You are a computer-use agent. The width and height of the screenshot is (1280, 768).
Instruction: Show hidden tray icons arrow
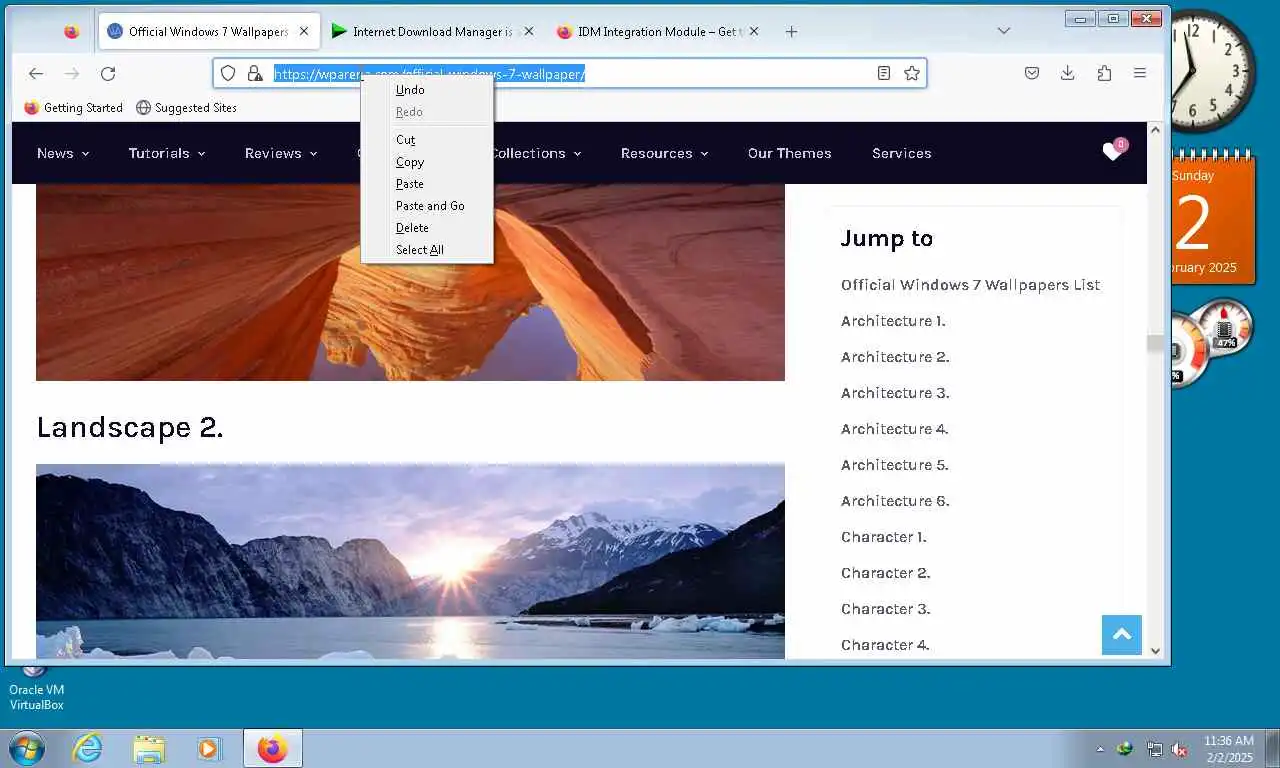1101,749
